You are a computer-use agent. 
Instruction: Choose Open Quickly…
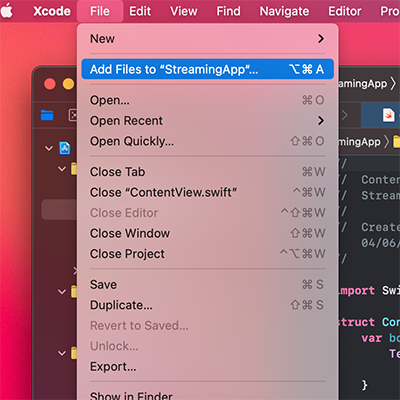[x=207, y=141]
